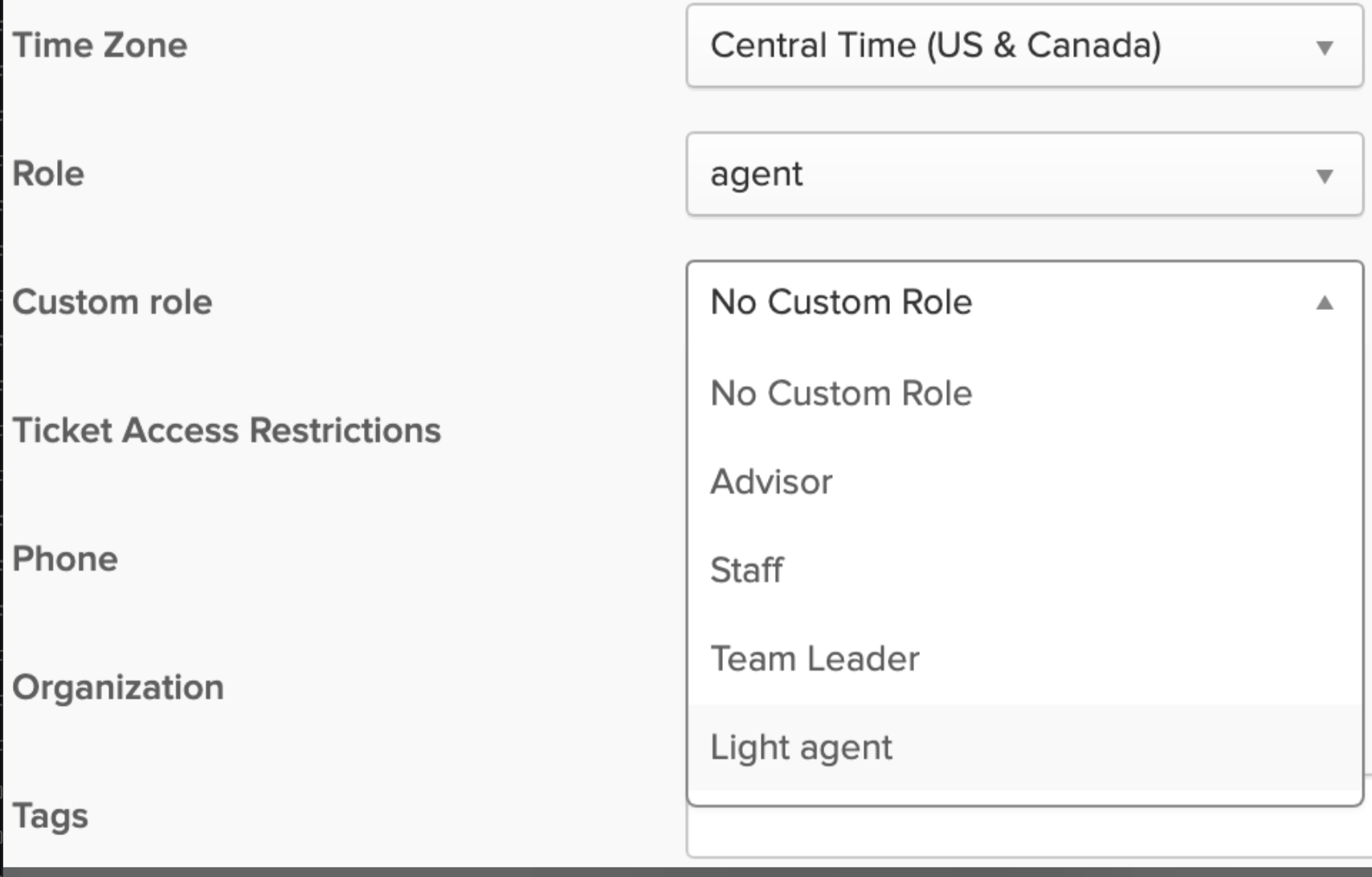This screenshot has width=1372, height=877.
Task: Choose the Light agent option
Action: click(801, 748)
